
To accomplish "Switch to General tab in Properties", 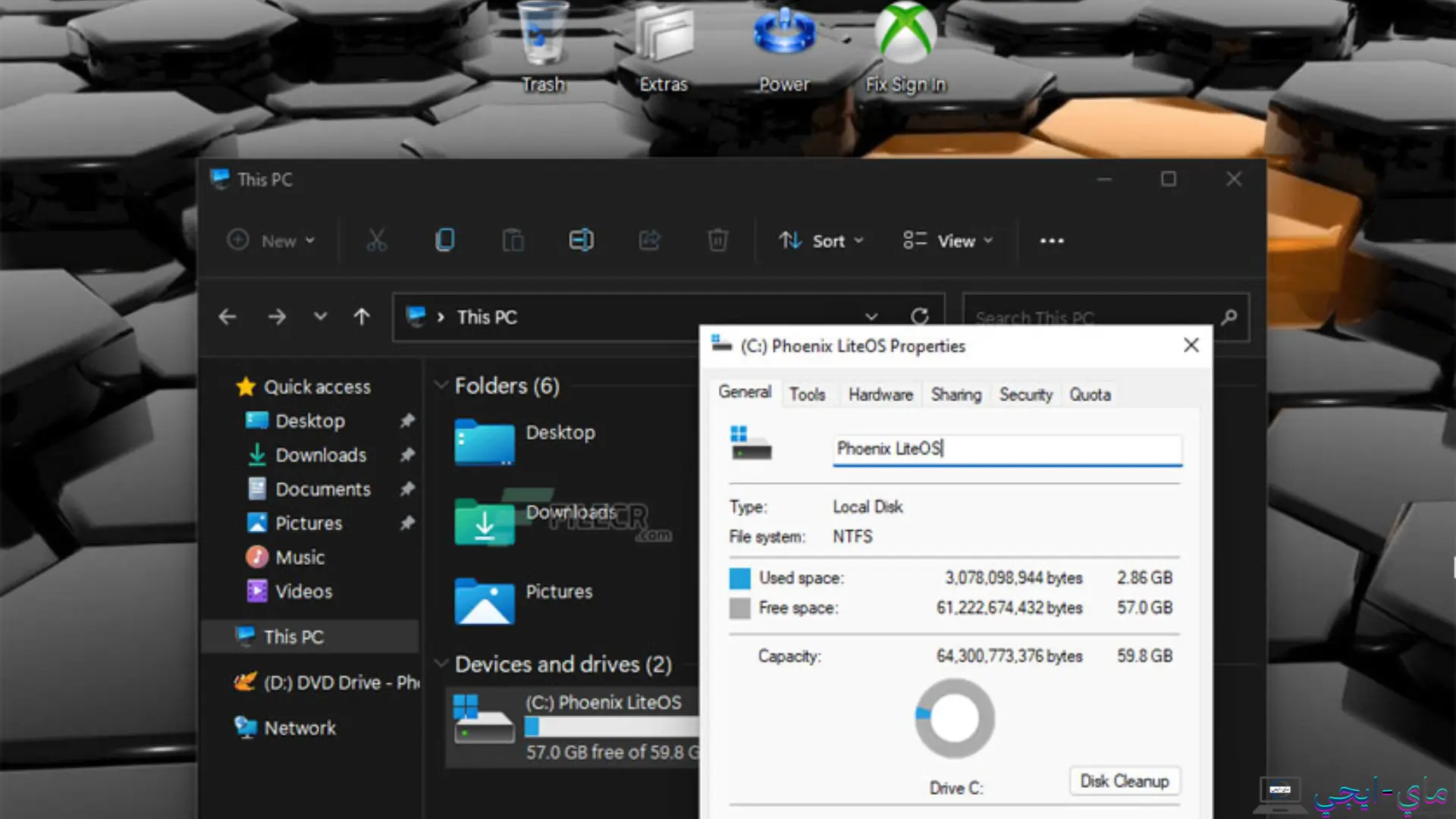I will pyautogui.click(x=745, y=393).
